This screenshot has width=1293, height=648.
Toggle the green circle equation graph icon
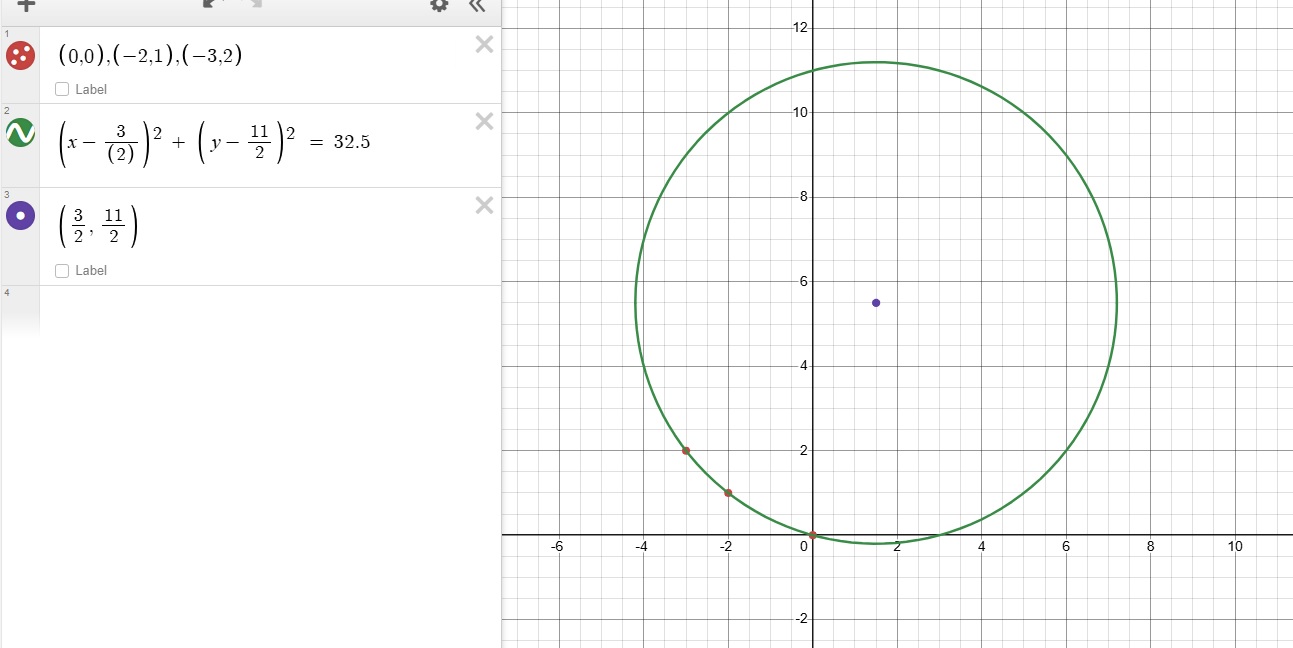click(x=20, y=132)
